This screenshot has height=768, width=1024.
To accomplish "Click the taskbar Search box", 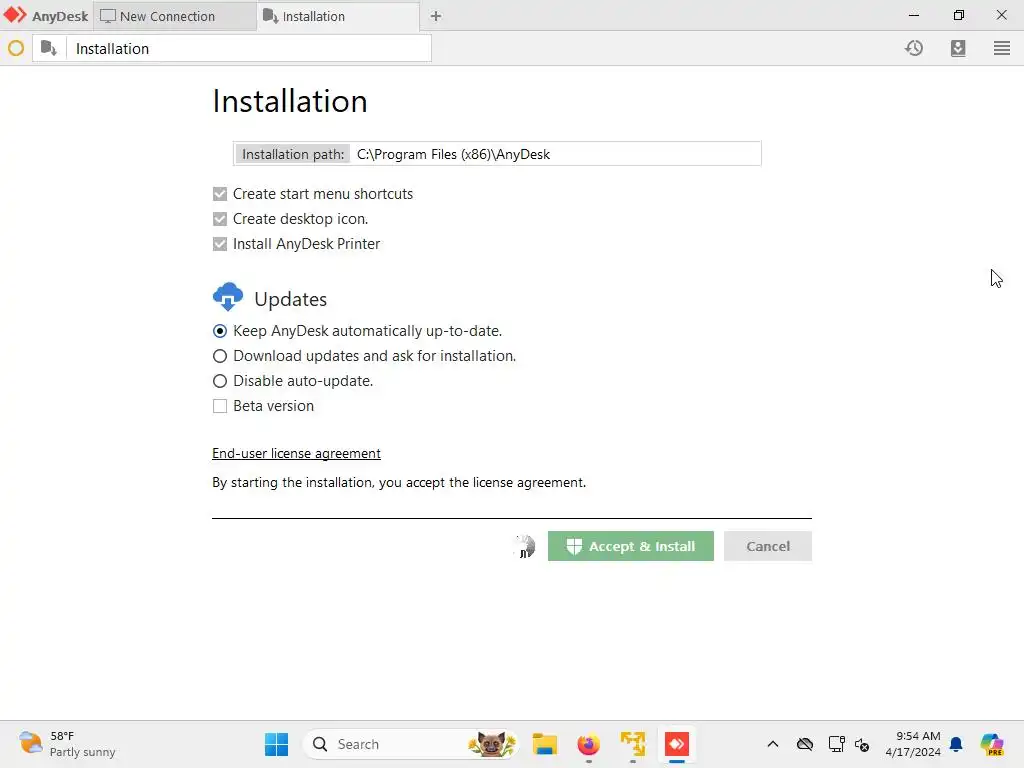I will pyautogui.click(x=411, y=744).
